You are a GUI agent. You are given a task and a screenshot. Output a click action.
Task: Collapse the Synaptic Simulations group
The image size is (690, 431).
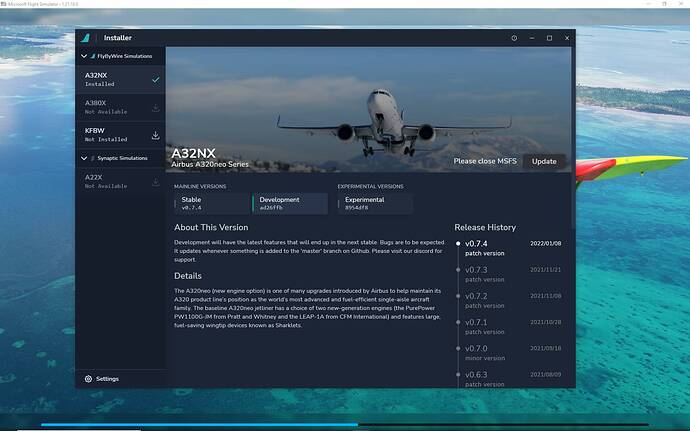[82, 158]
